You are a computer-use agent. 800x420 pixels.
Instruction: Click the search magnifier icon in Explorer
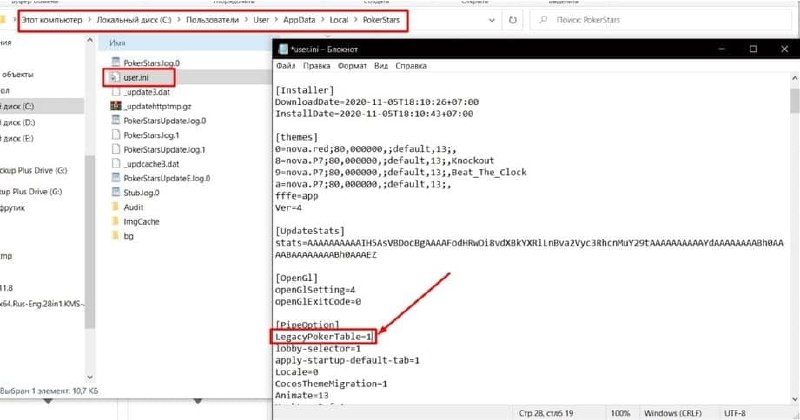[x=543, y=20]
